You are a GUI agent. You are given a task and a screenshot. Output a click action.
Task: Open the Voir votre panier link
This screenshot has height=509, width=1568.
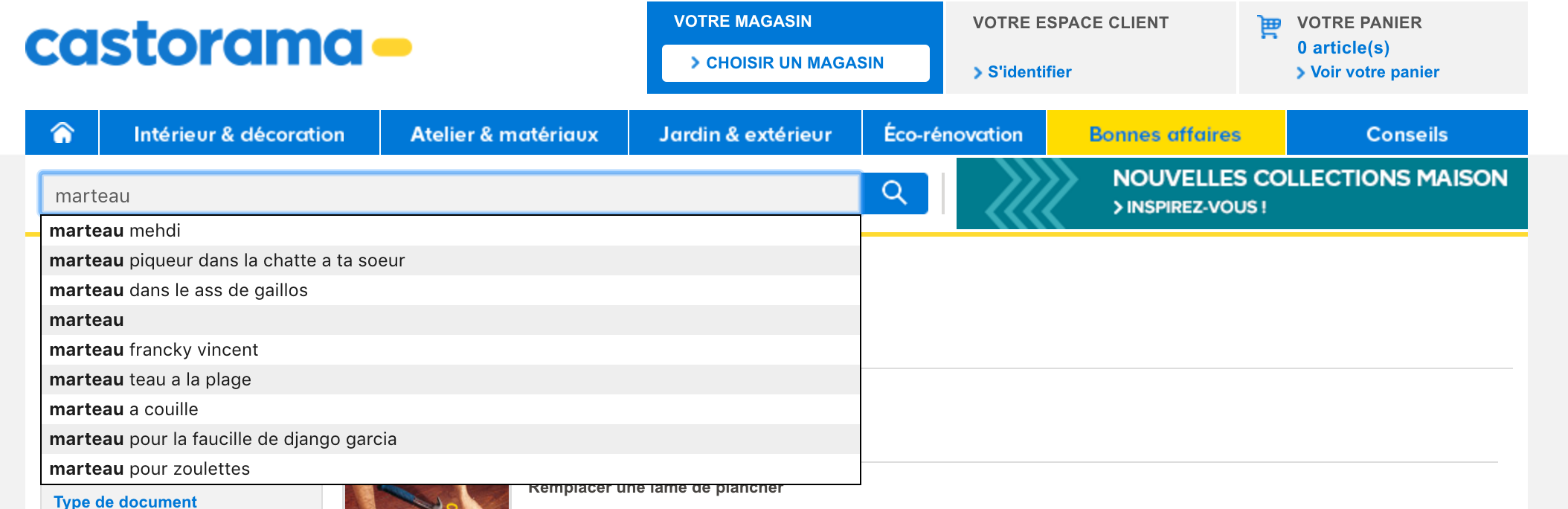[x=1374, y=72]
